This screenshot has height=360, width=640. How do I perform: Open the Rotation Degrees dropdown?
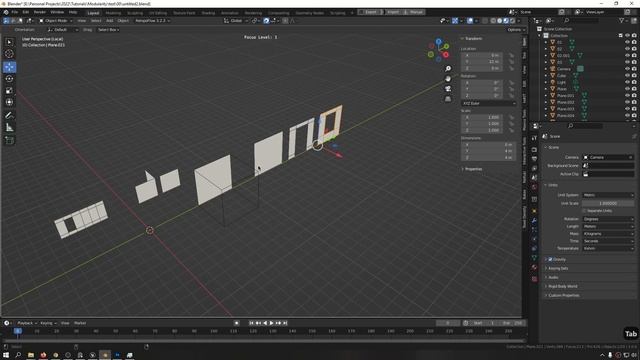[608, 219]
